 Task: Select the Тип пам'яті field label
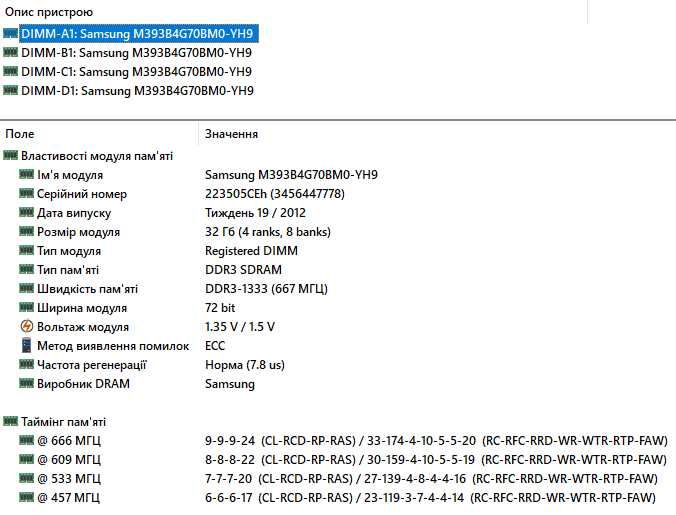[x=68, y=270]
